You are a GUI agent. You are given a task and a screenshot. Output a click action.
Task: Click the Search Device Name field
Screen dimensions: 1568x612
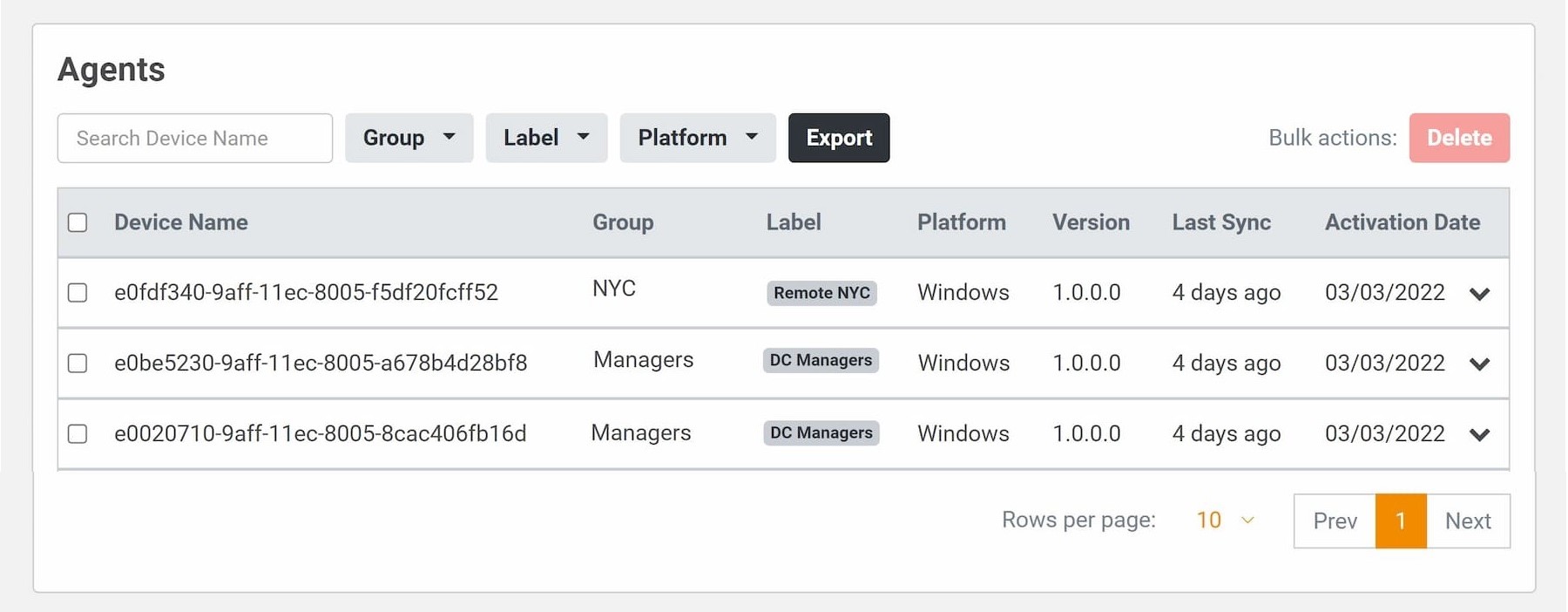pyautogui.click(x=195, y=138)
